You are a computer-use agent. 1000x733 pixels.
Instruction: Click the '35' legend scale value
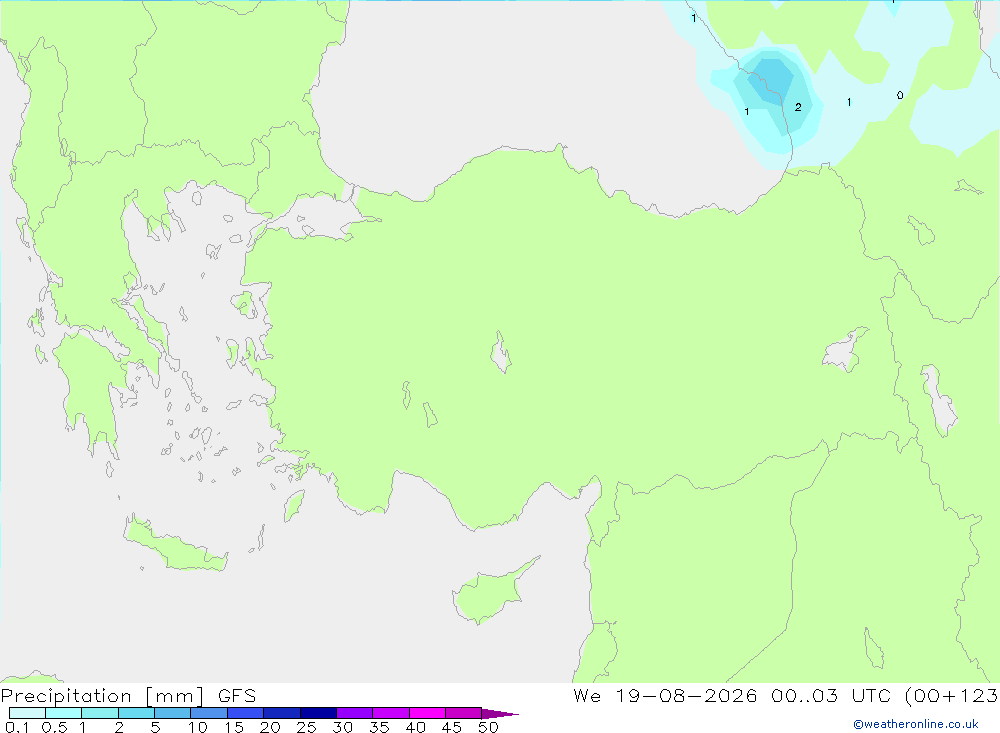pos(379,727)
